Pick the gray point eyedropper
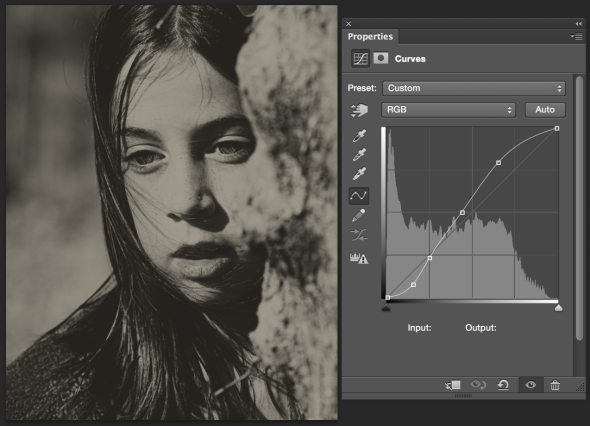 (359, 155)
